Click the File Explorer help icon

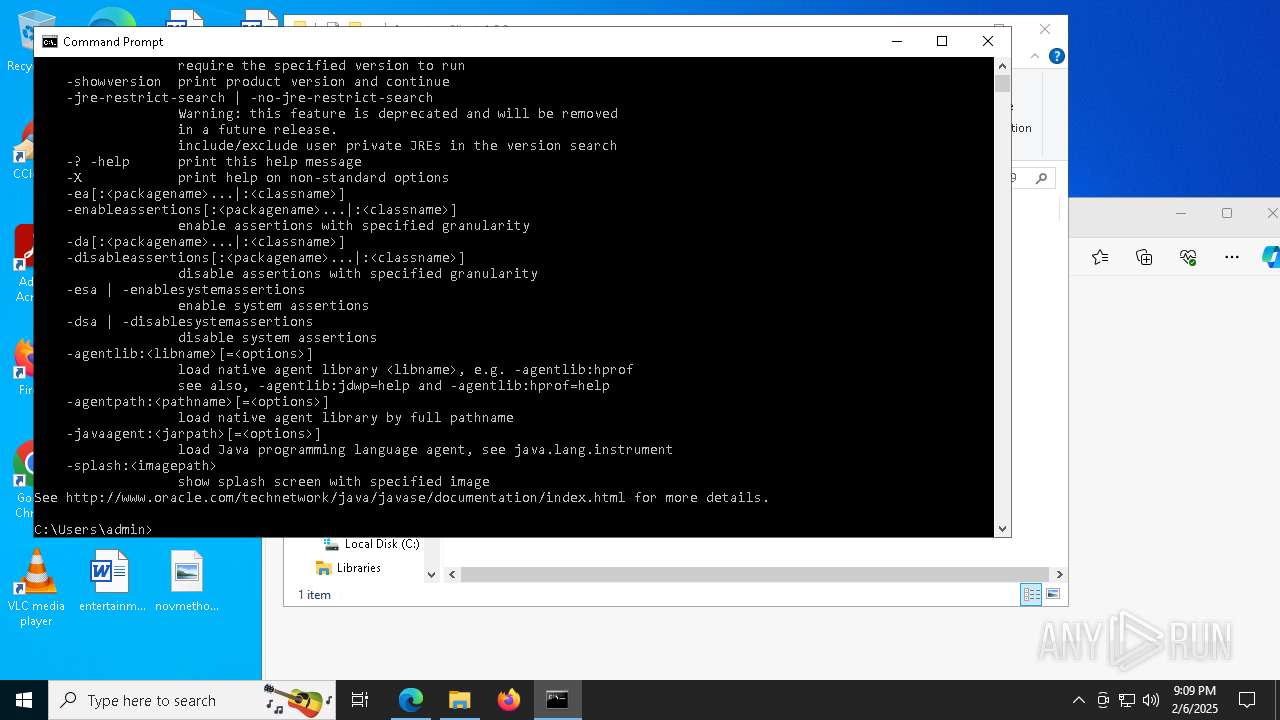tap(1056, 56)
